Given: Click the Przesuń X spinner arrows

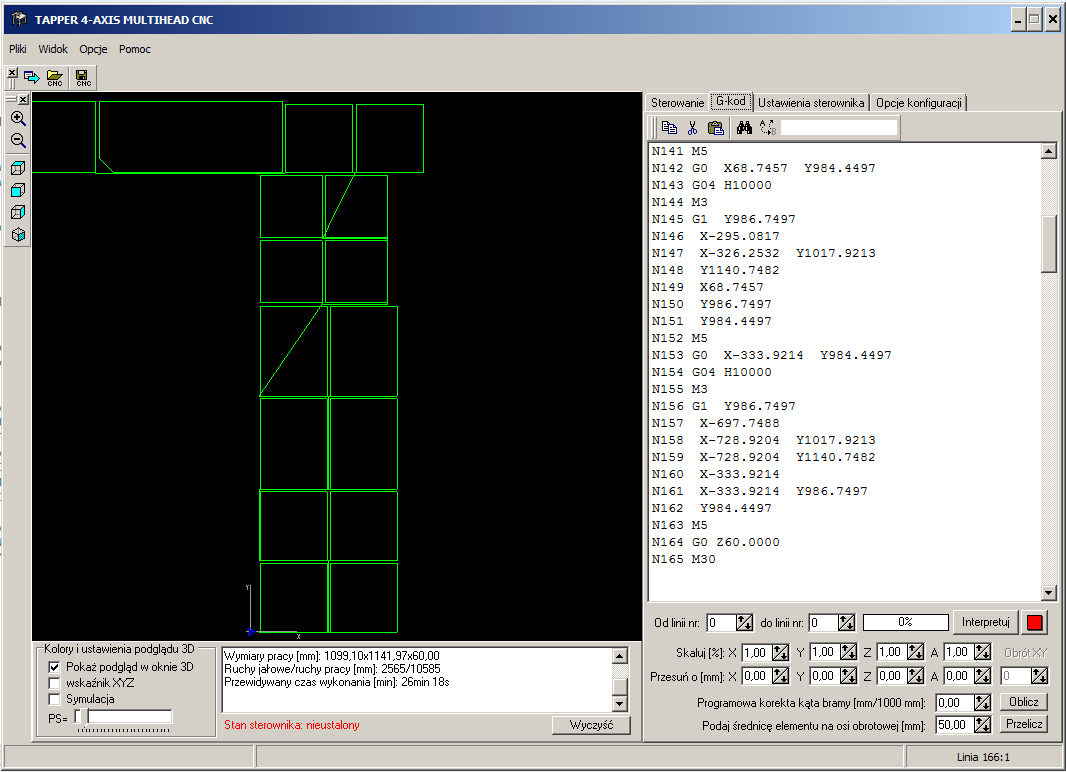Looking at the screenshot, I should tap(780, 676).
